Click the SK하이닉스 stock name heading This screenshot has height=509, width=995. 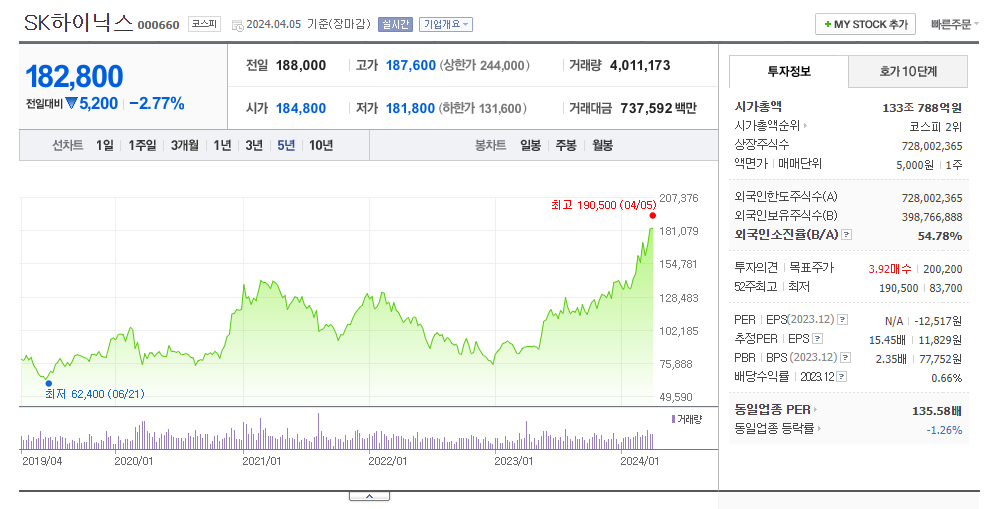point(79,23)
